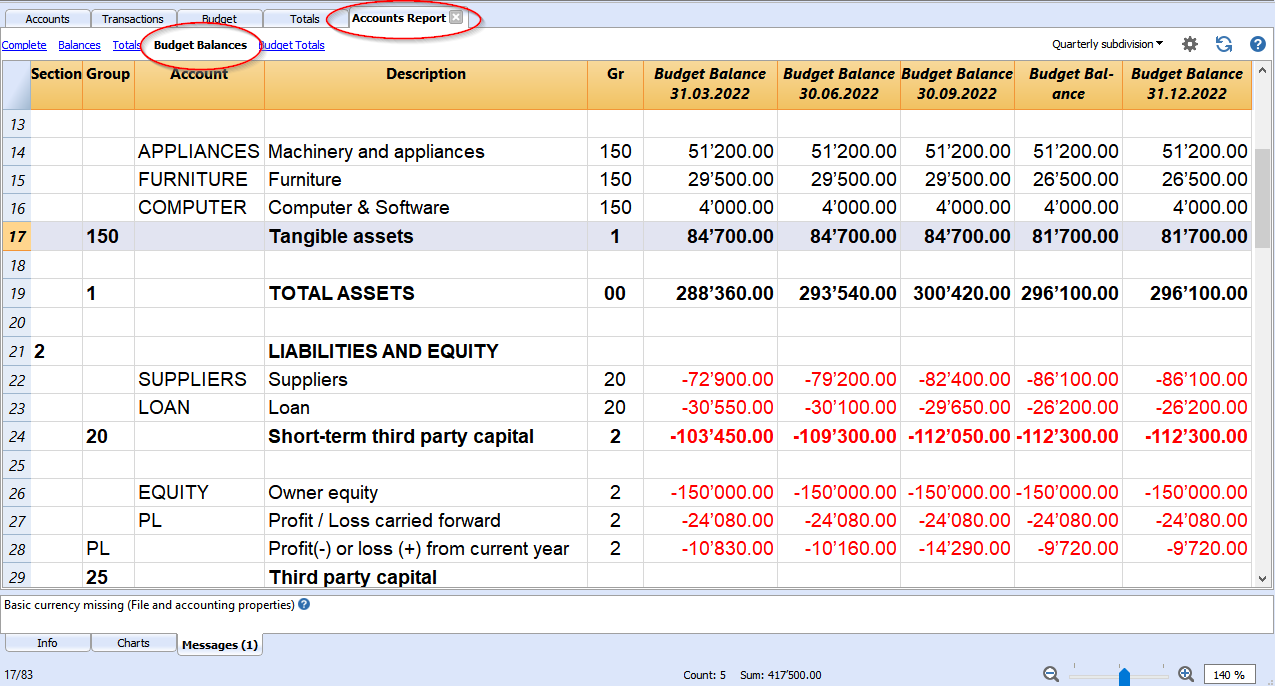Click the EQUITY account cell
This screenshot has height=686, width=1275.
coord(199,493)
